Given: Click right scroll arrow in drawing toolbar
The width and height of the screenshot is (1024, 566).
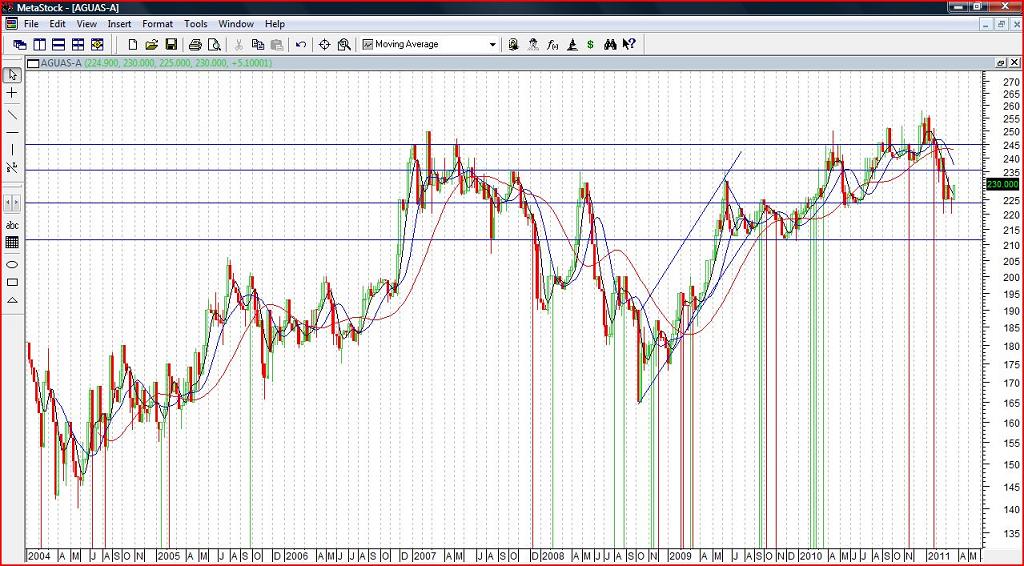Looking at the screenshot, I should point(16,202).
